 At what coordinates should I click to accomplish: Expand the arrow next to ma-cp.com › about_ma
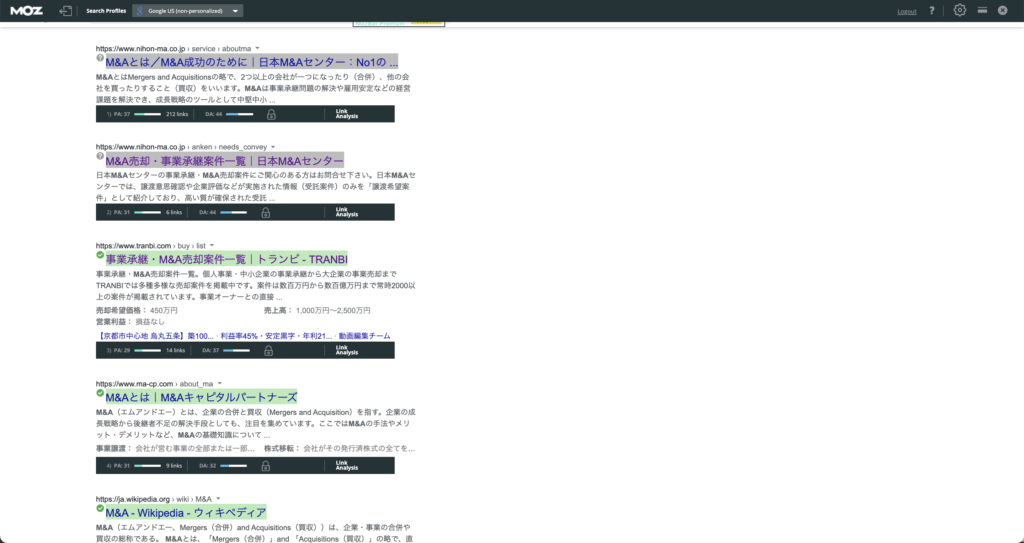coord(219,383)
